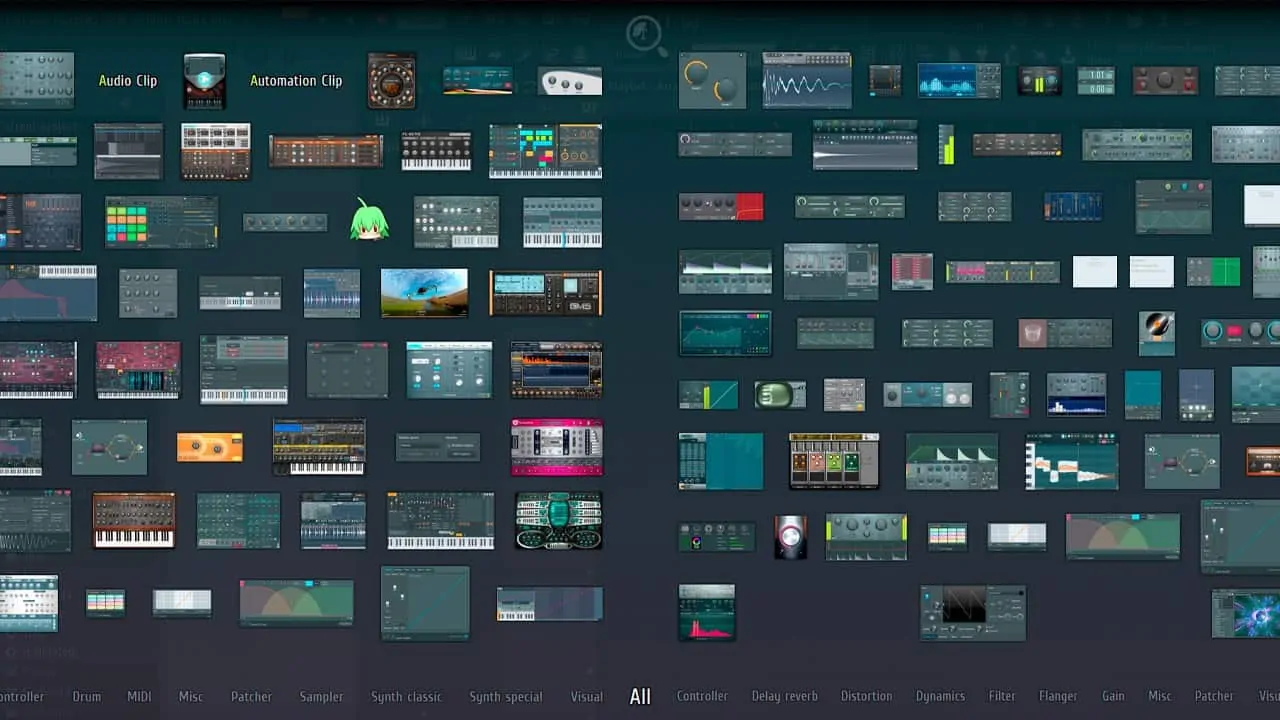Open the Dynamics effects category
1280x720 pixels.
(941, 696)
